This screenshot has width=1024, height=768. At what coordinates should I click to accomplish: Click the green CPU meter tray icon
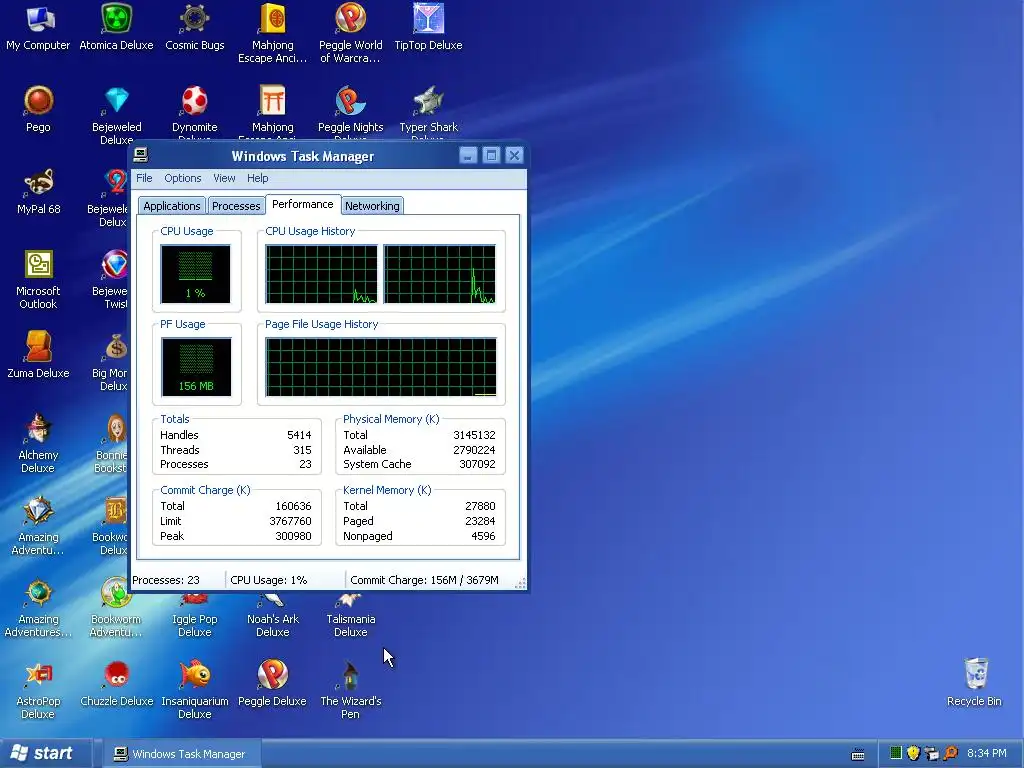point(896,753)
